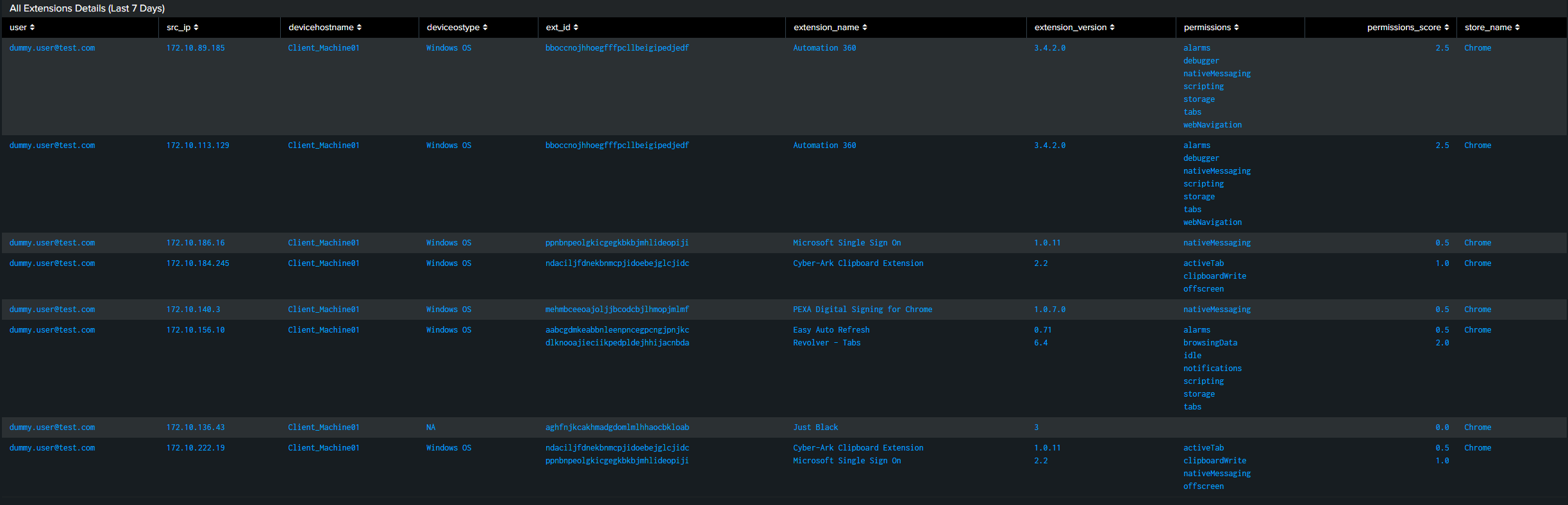
Task: Sort table by user column header
Action: [x=22, y=28]
